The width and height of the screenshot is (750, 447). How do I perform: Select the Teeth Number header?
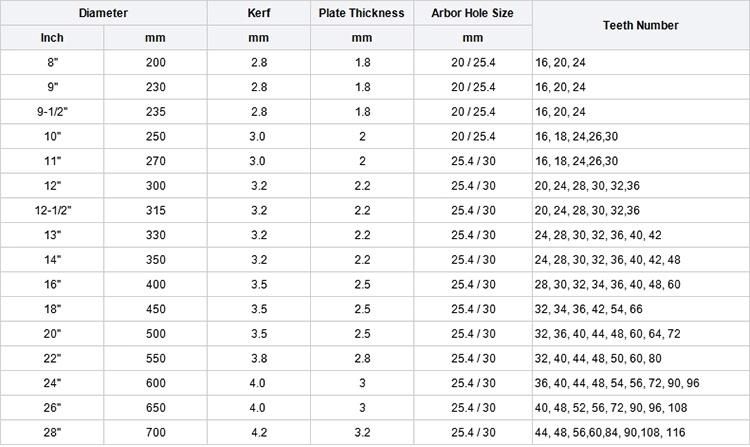[x=641, y=25]
